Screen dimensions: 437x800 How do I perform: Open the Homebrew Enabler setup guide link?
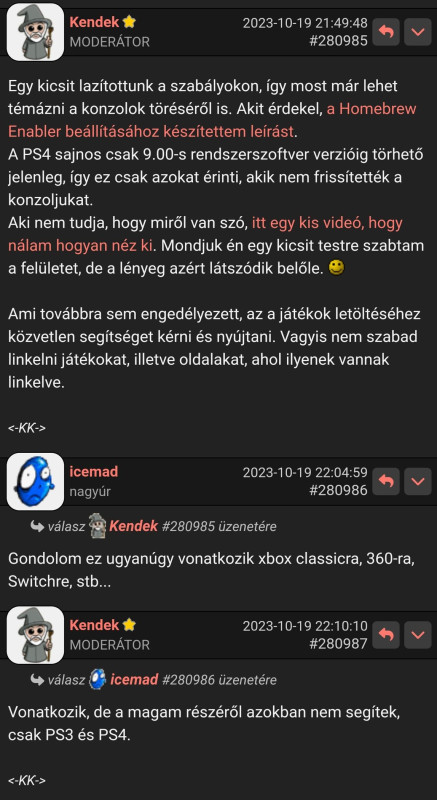[x=212, y=120]
